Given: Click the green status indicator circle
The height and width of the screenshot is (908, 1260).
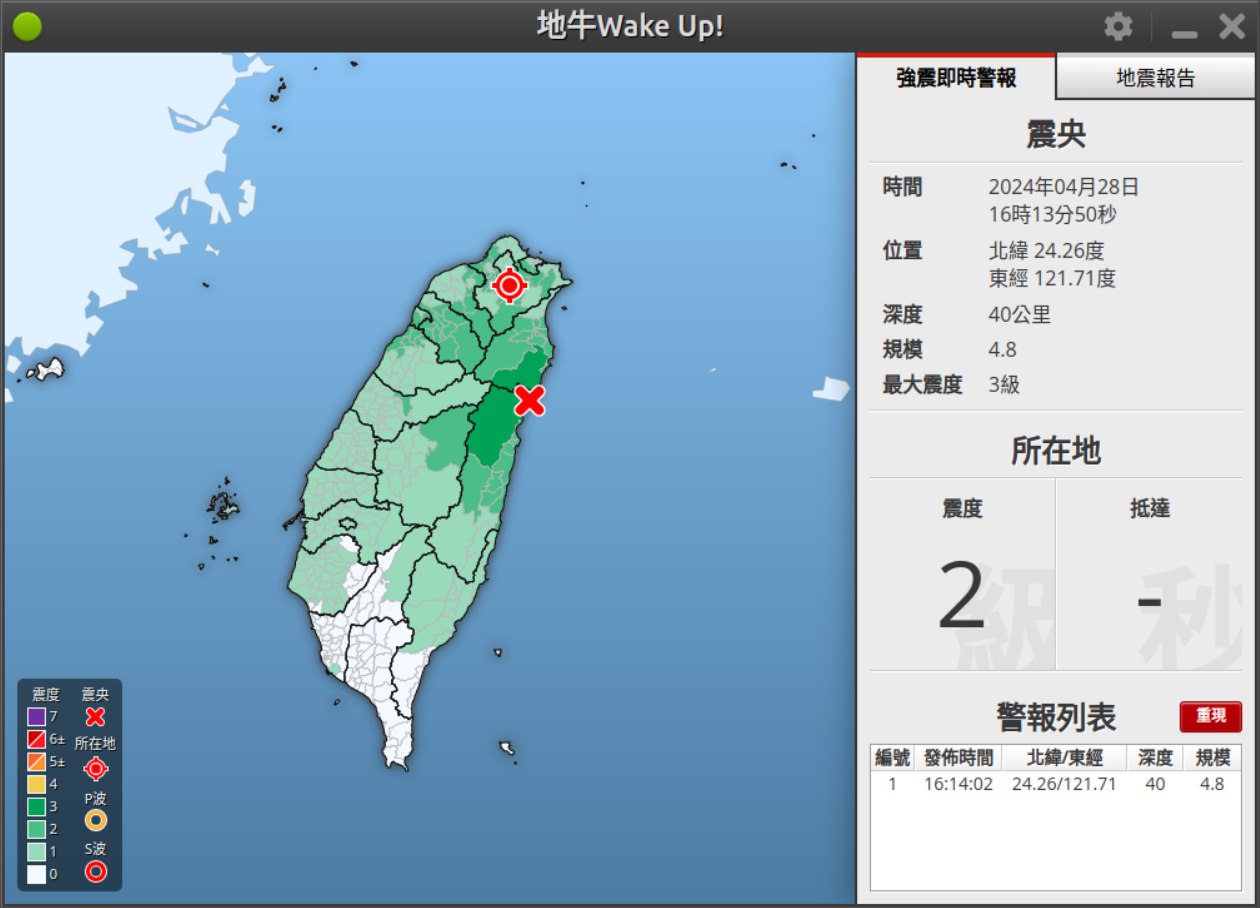Looking at the screenshot, I should tap(27, 27).
